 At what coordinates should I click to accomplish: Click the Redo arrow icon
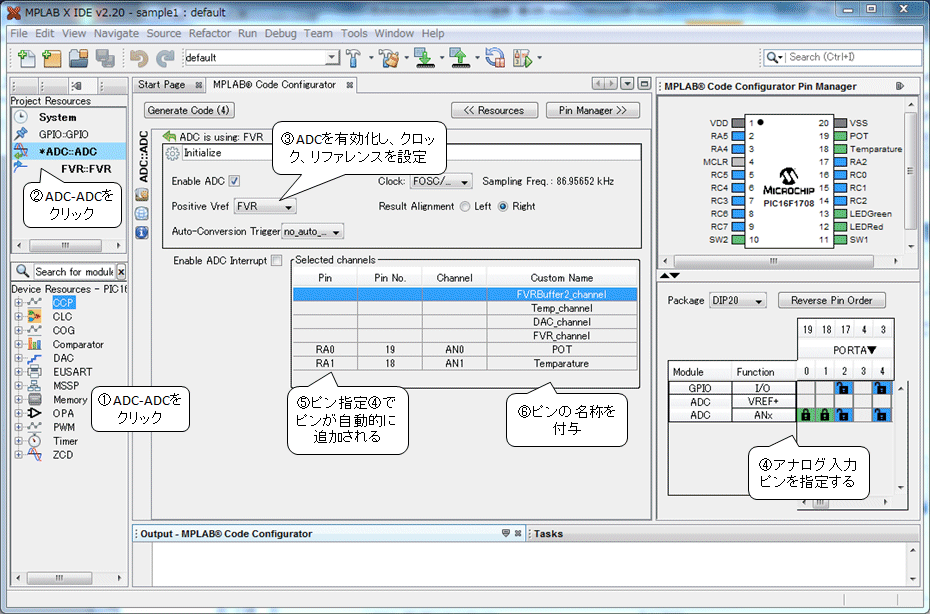165,58
